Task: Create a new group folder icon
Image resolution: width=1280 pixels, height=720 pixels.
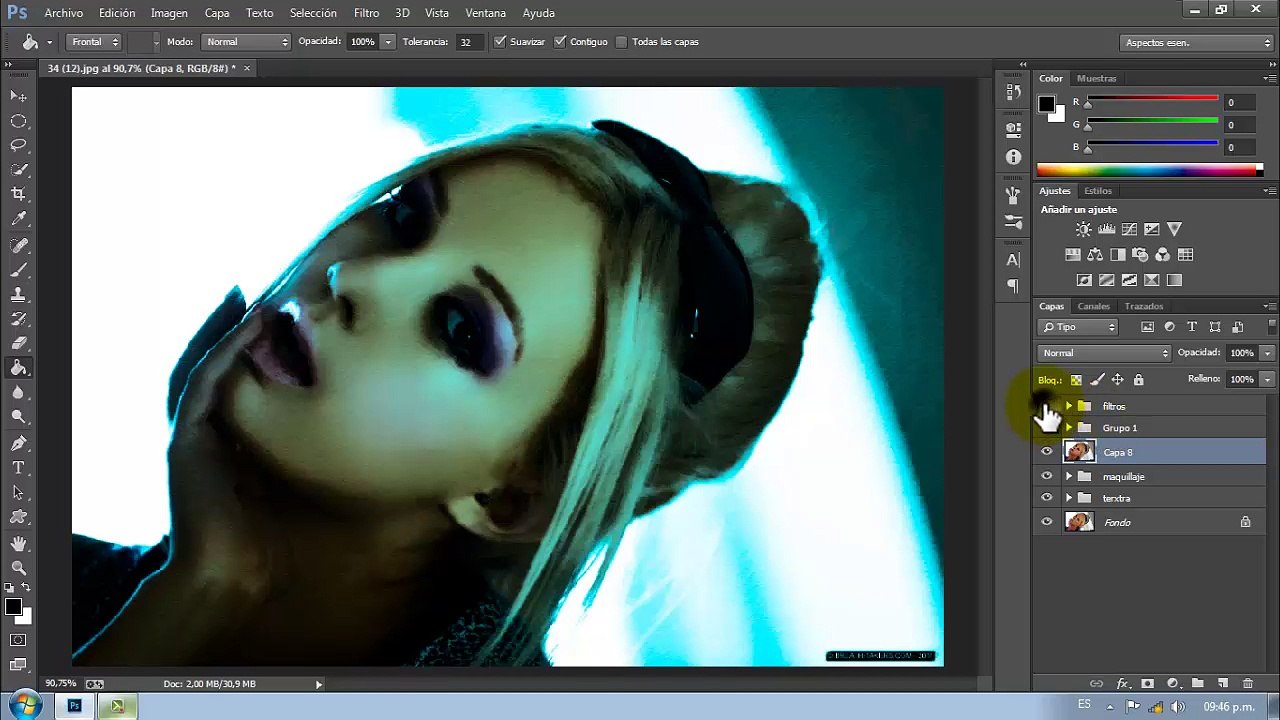Action: tap(1197, 684)
